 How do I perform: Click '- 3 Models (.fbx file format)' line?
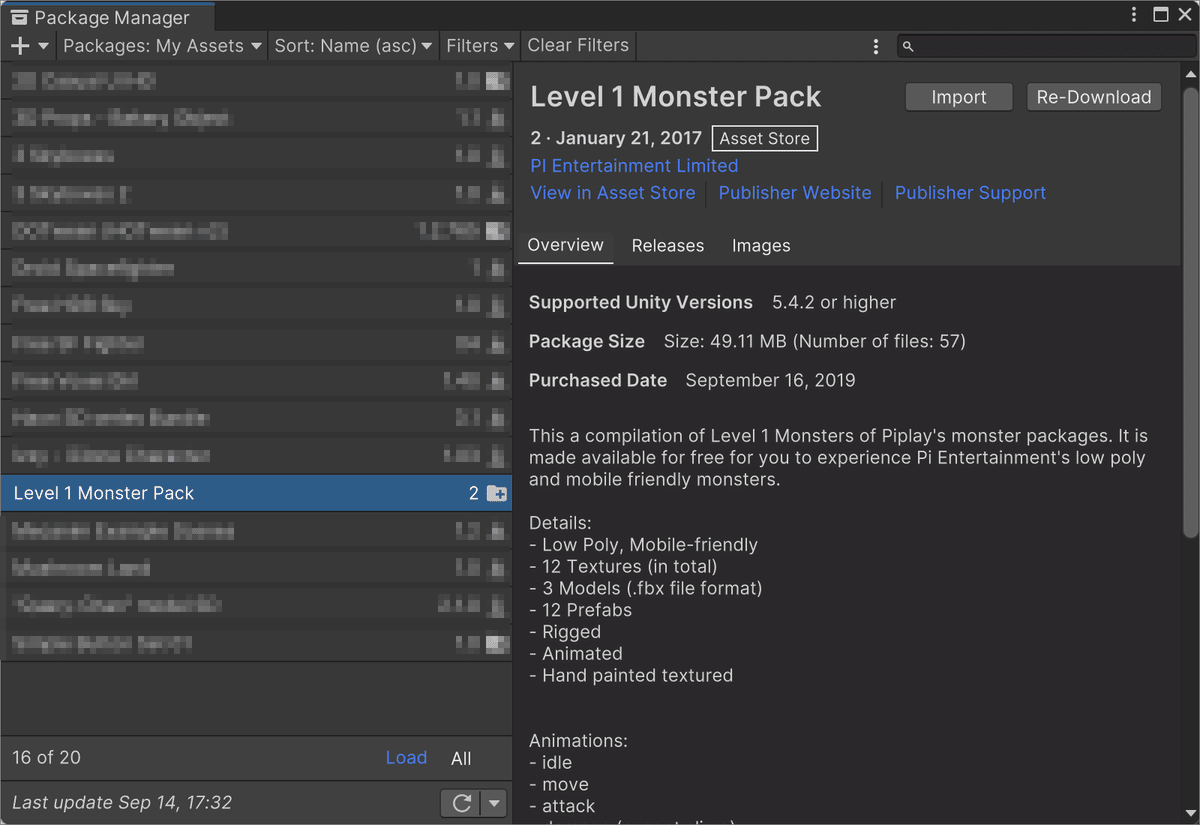coord(646,588)
